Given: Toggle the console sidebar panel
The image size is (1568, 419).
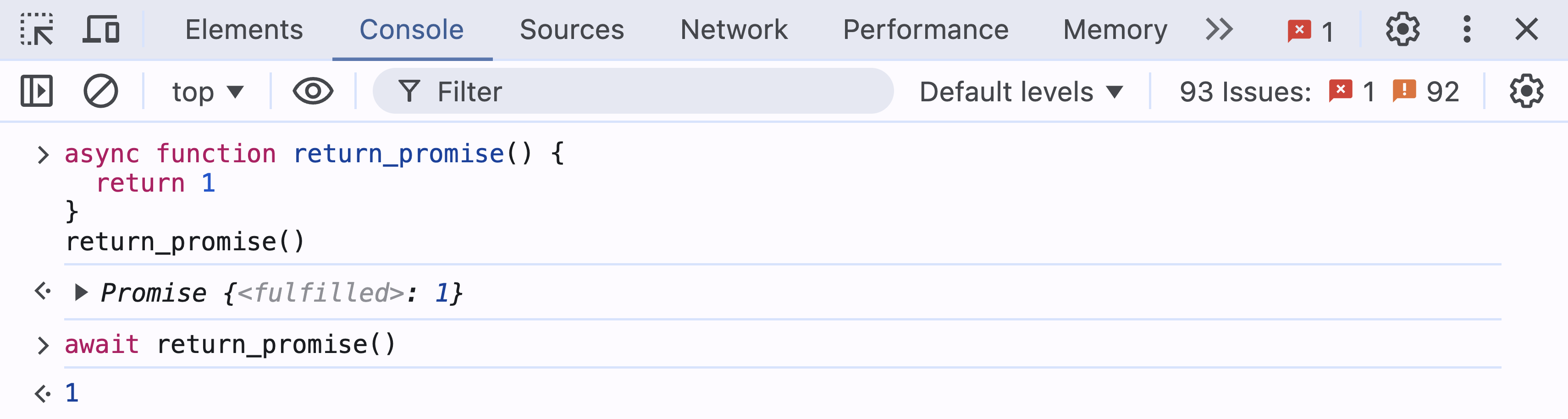Looking at the screenshot, I should 37,91.
